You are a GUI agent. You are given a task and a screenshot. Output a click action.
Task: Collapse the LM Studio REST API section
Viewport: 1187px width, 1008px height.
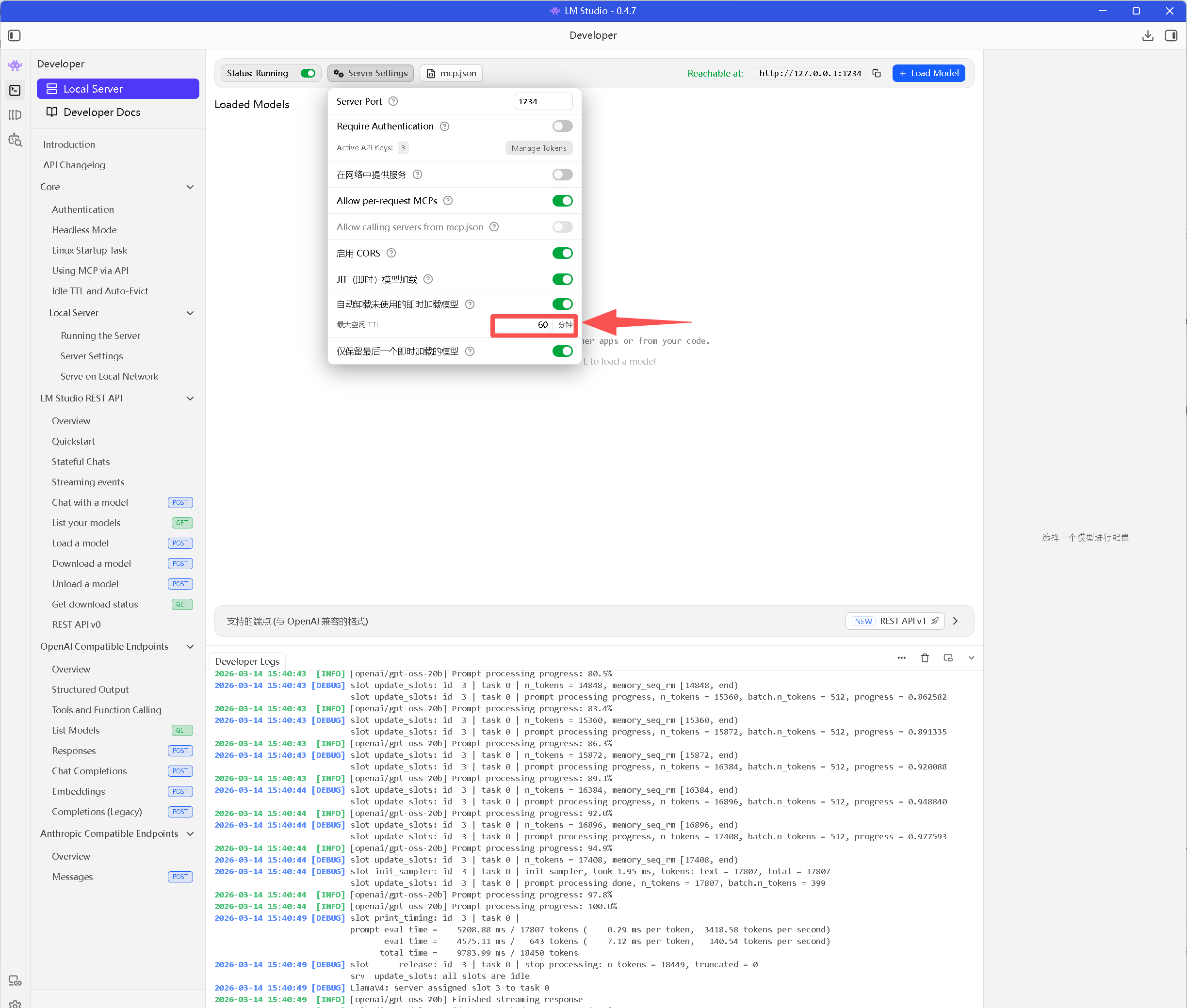pyautogui.click(x=190, y=398)
